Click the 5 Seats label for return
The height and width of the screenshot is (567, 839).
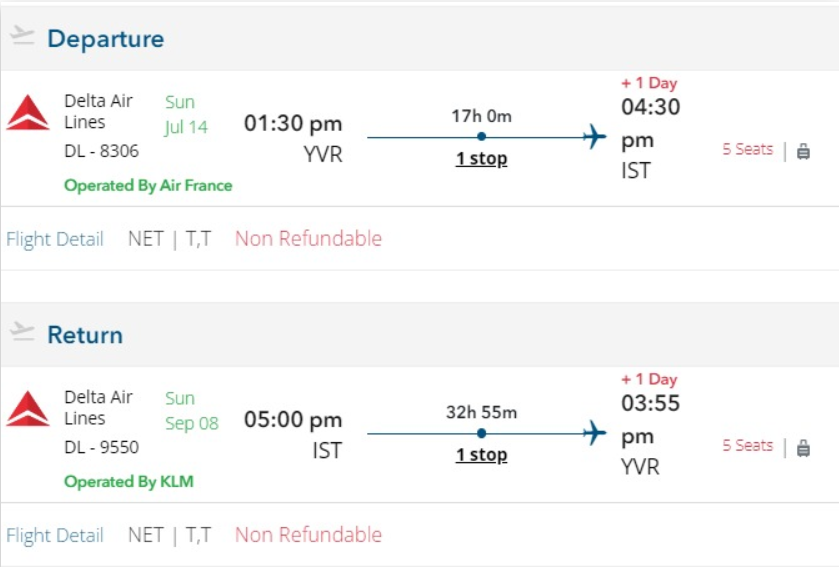click(747, 445)
